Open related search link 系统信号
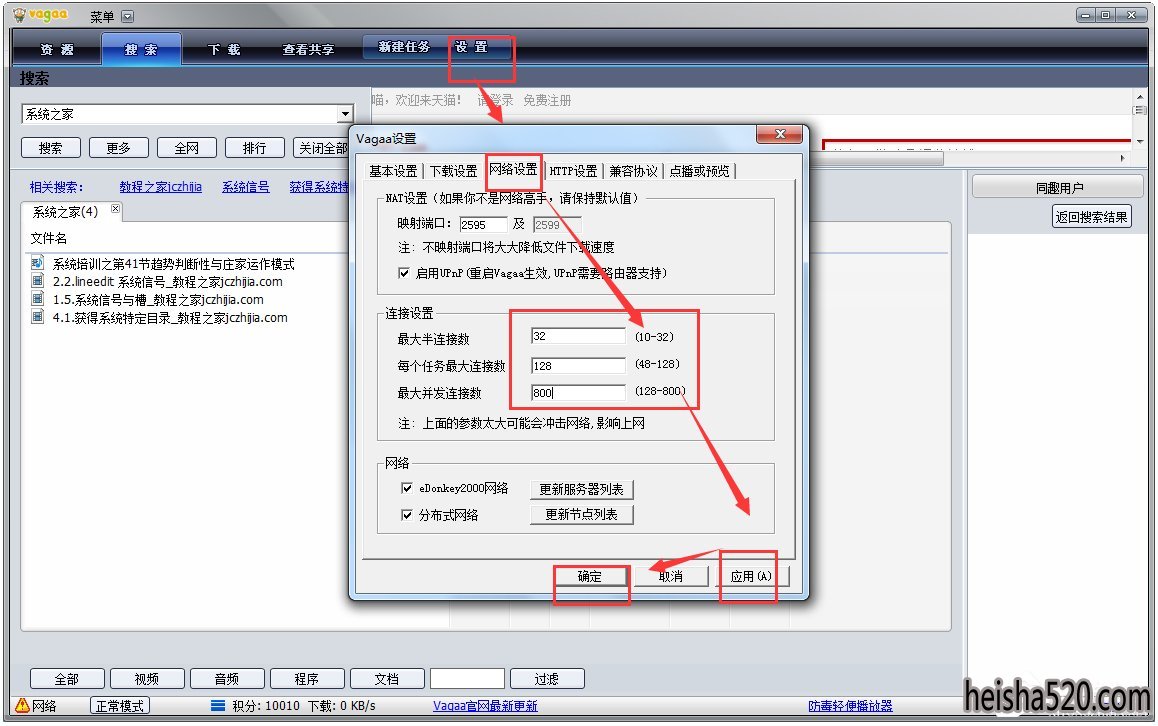The width and height of the screenshot is (1158, 726). (x=245, y=187)
